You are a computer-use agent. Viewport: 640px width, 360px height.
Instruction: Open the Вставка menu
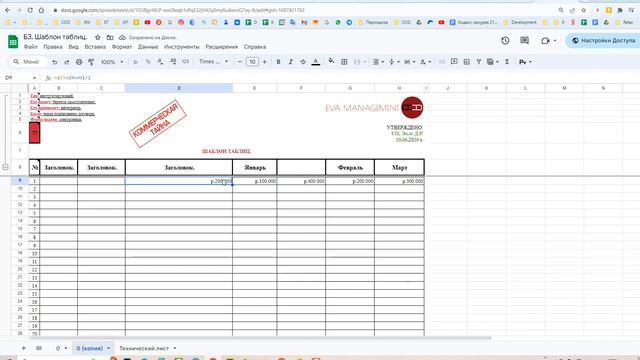[95, 47]
